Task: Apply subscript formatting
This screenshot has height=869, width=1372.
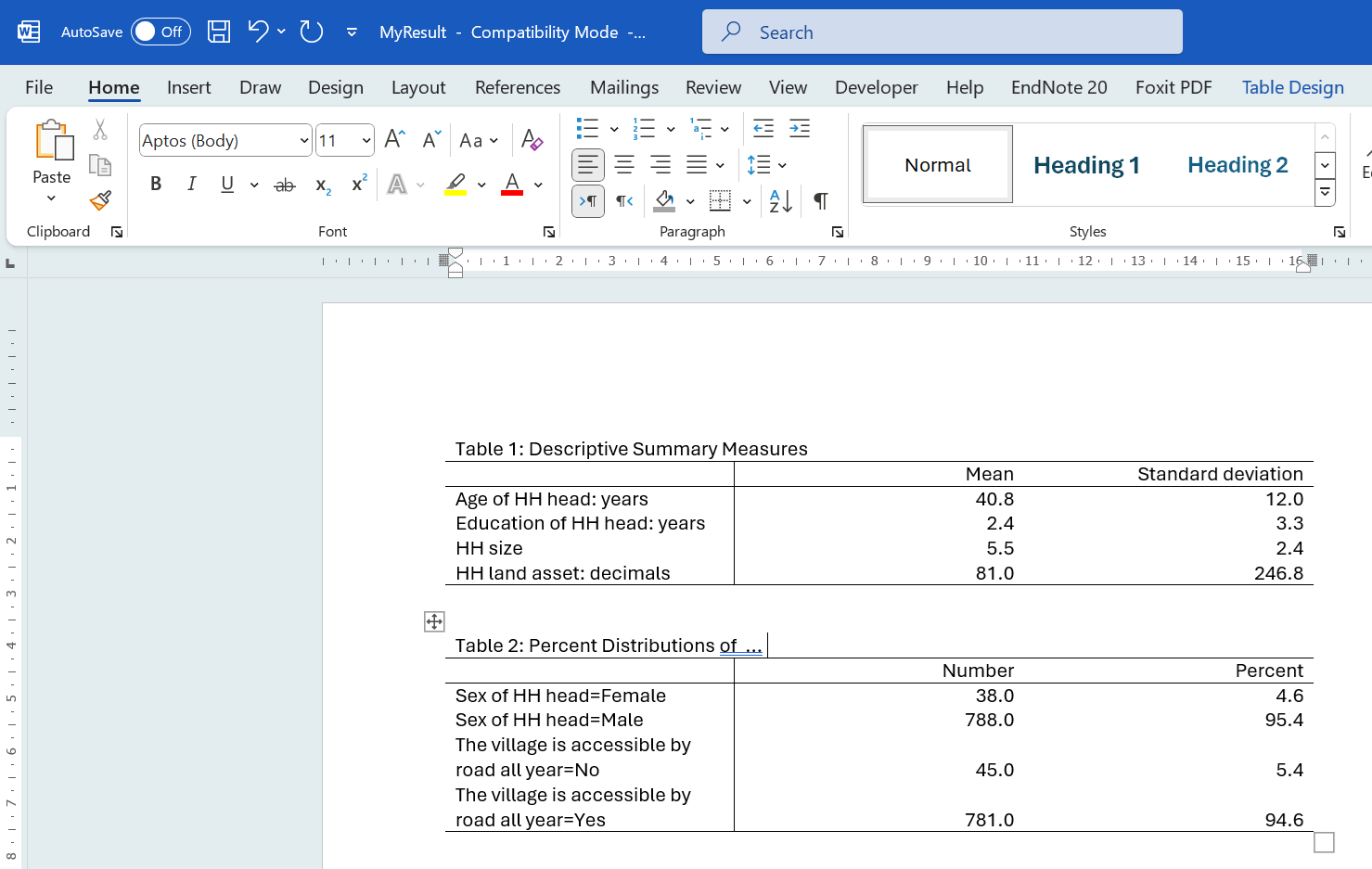Action: point(321,184)
